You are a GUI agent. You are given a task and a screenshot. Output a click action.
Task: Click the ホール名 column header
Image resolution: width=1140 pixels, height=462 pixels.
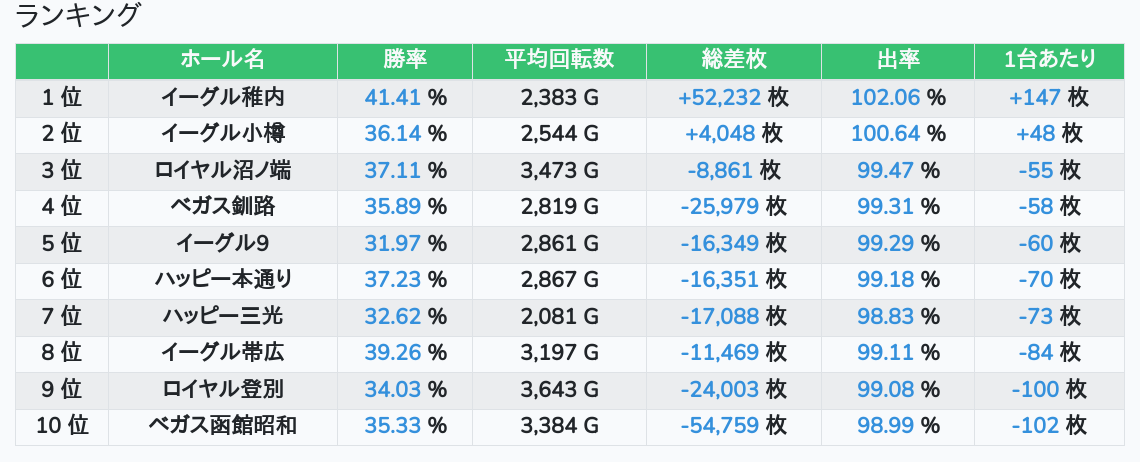point(222,60)
